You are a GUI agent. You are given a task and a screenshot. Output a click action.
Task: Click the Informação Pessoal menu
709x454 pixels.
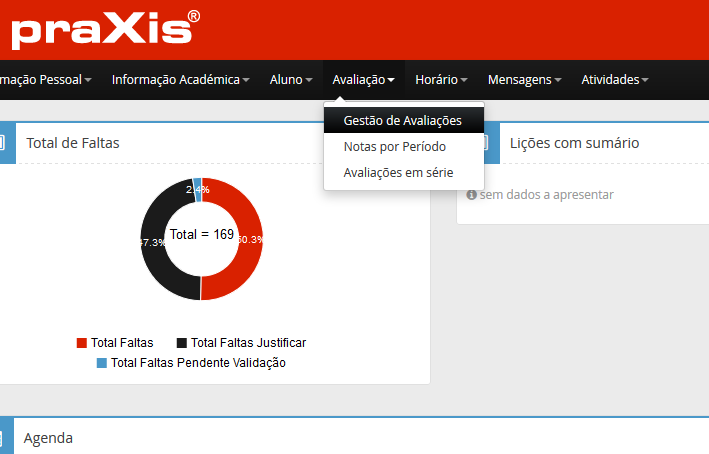45,79
